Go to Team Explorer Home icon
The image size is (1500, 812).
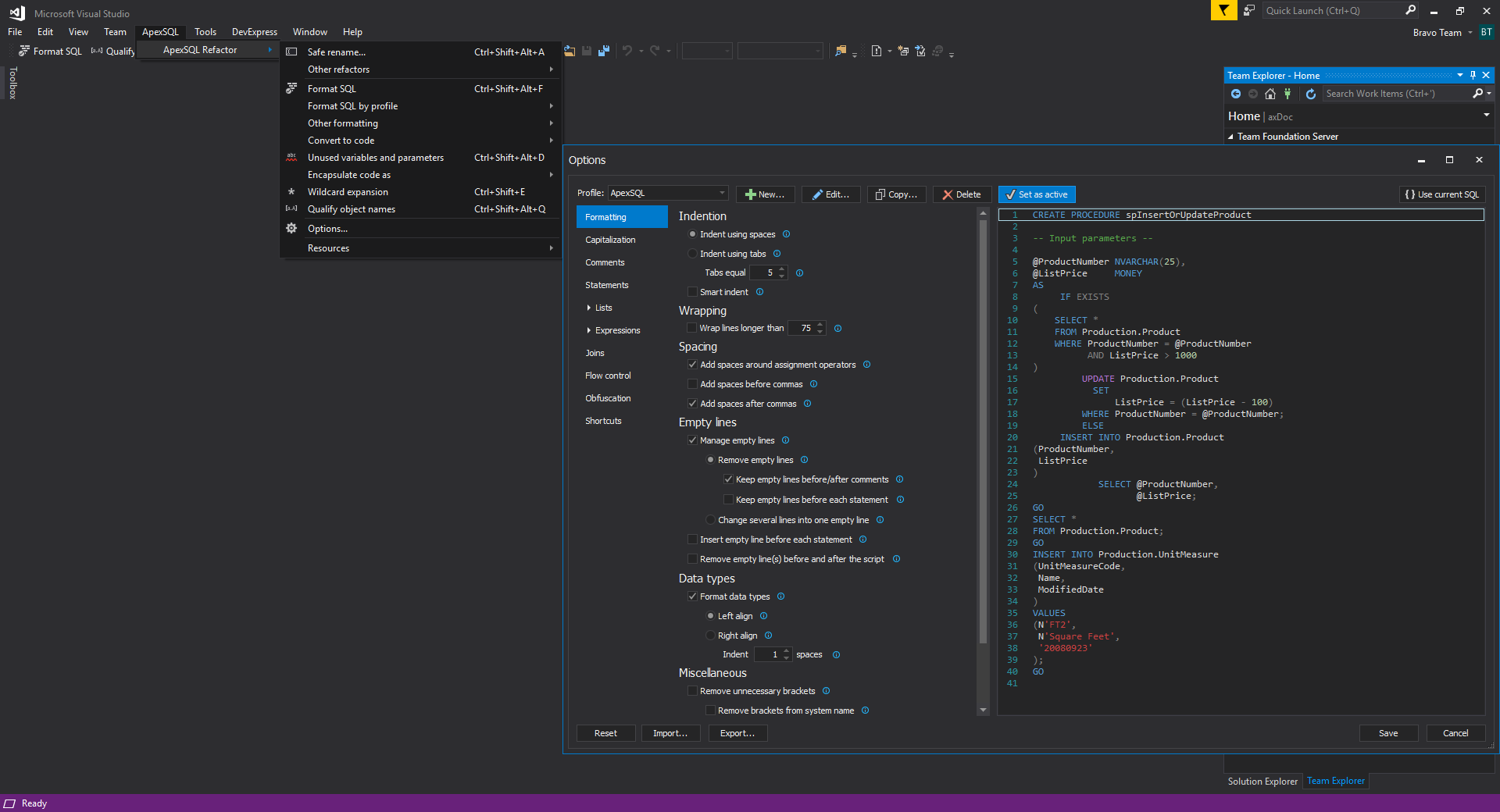1270,94
